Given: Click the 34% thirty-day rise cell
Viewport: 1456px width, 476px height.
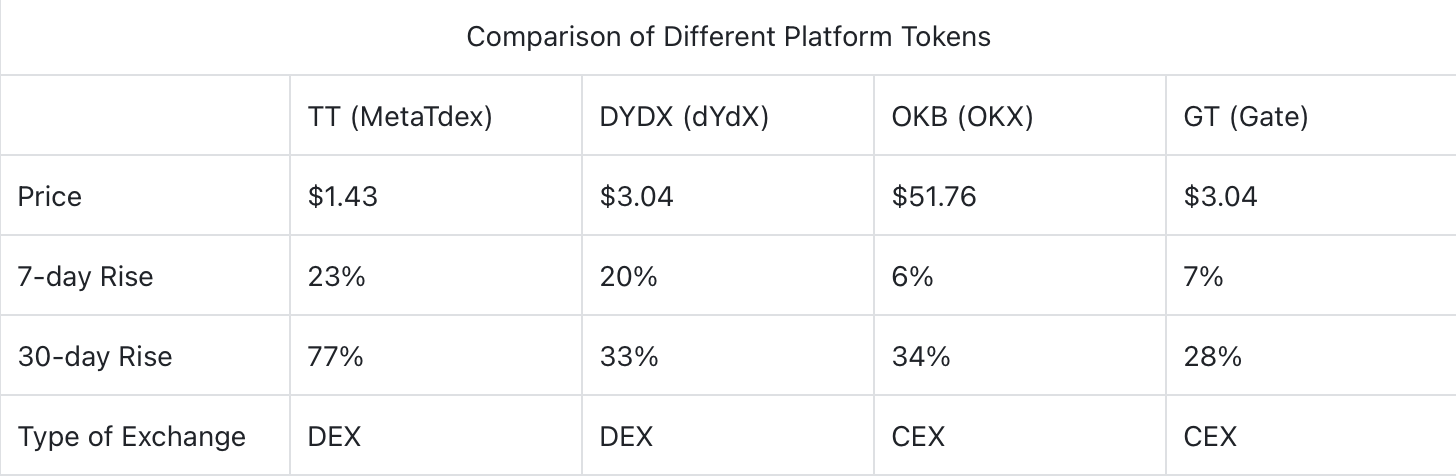Looking at the screenshot, I should click(920, 356).
